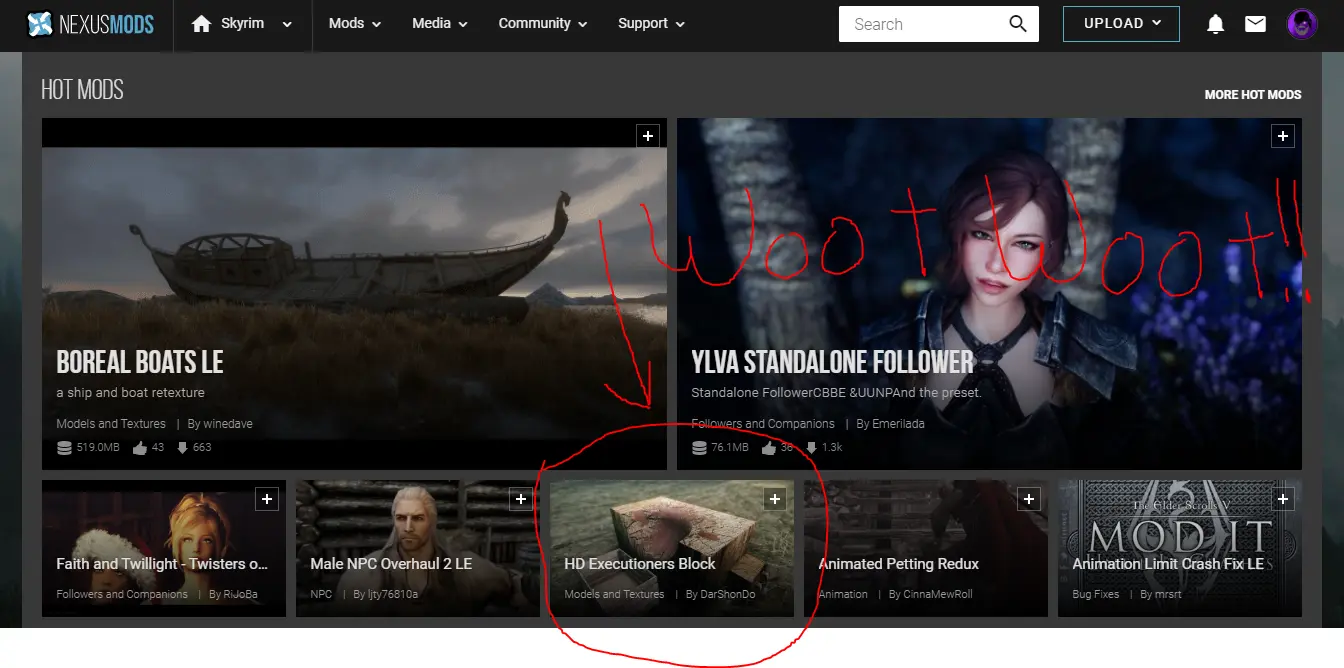Click plus icon on Animated Petting Redux card
Image resolution: width=1344 pixels, height=668 pixels.
[1028, 498]
